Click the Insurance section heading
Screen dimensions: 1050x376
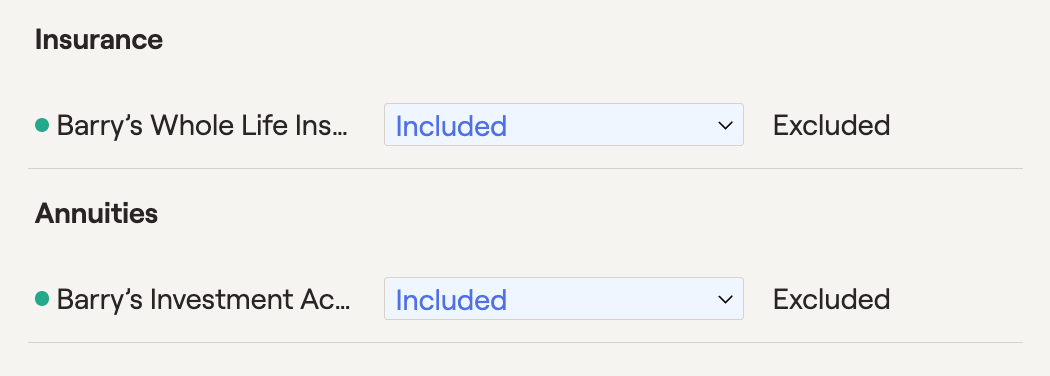pos(98,40)
